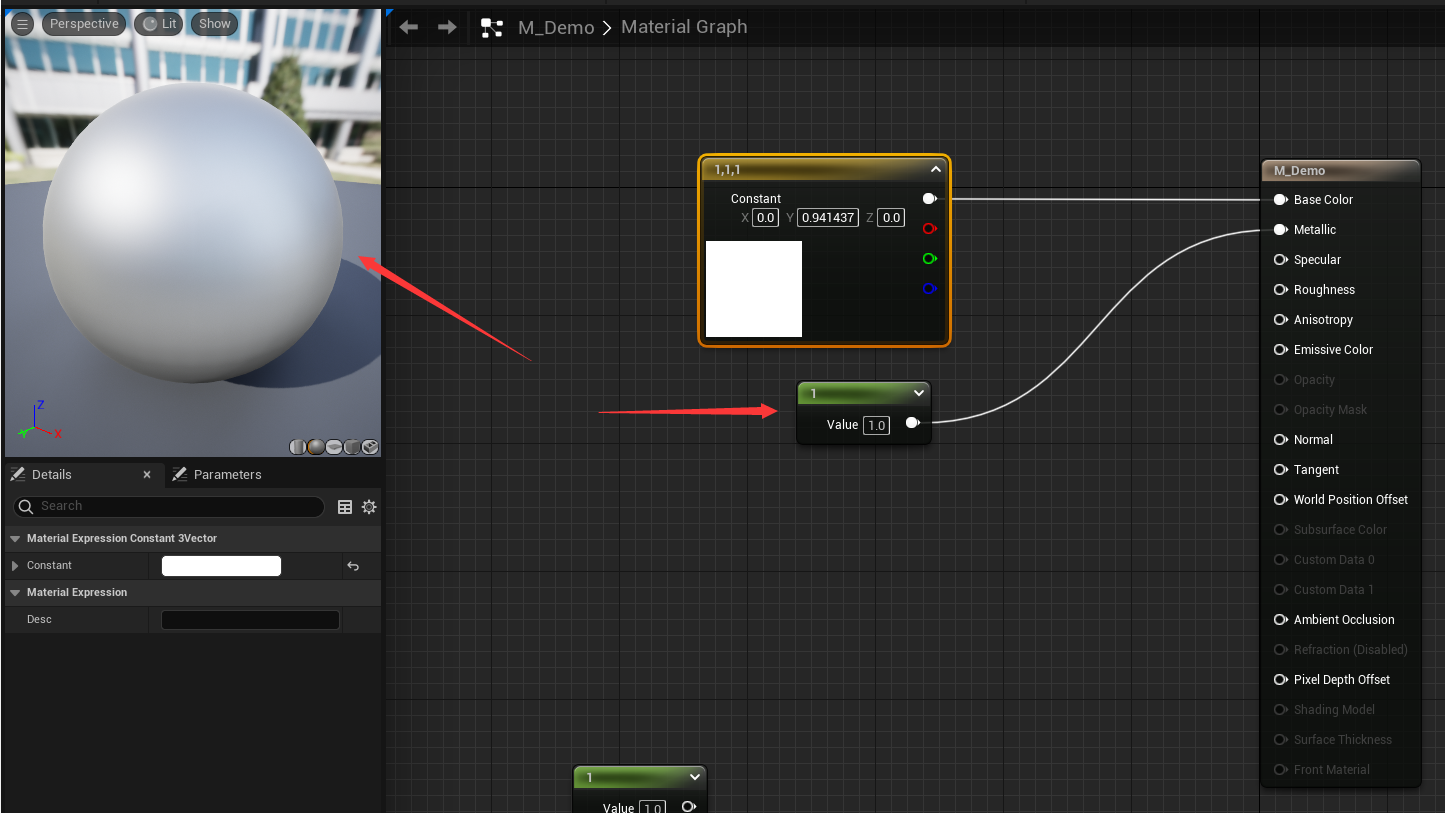Image resolution: width=1445 pixels, height=813 pixels.
Task: Open the Perspective view dropdown
Action: [x=84, y=24]
